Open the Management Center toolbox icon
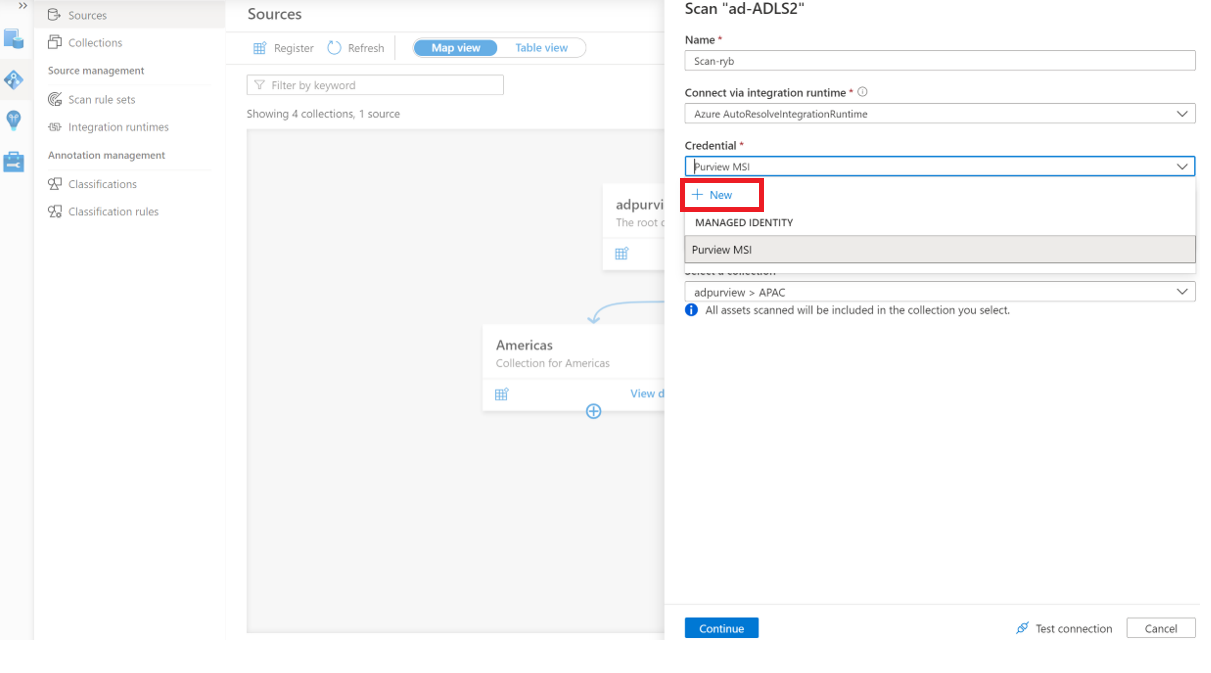This screenshot has height=673, width=1211. pos(13,158)
